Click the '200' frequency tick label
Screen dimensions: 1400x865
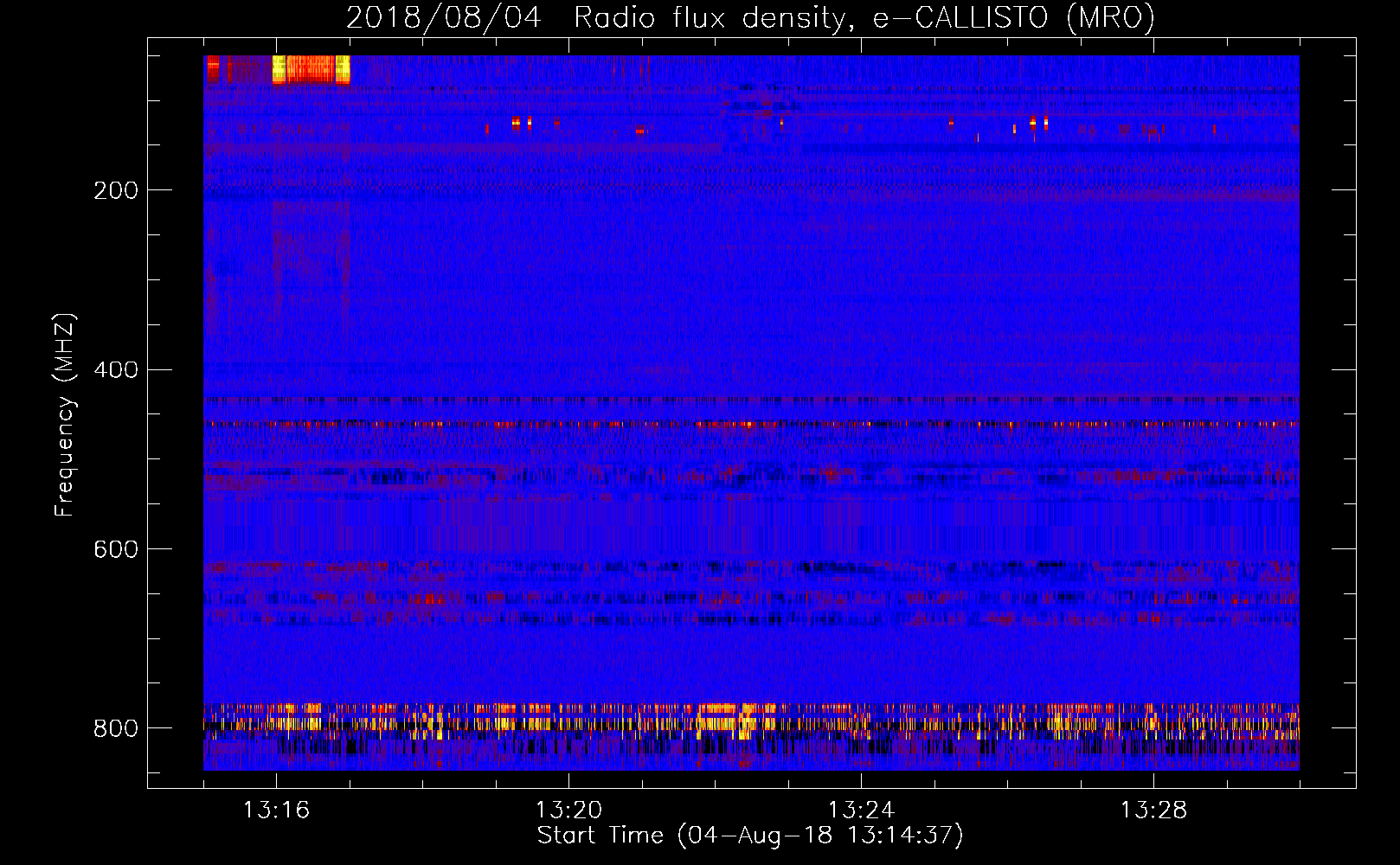coord(116,190)
